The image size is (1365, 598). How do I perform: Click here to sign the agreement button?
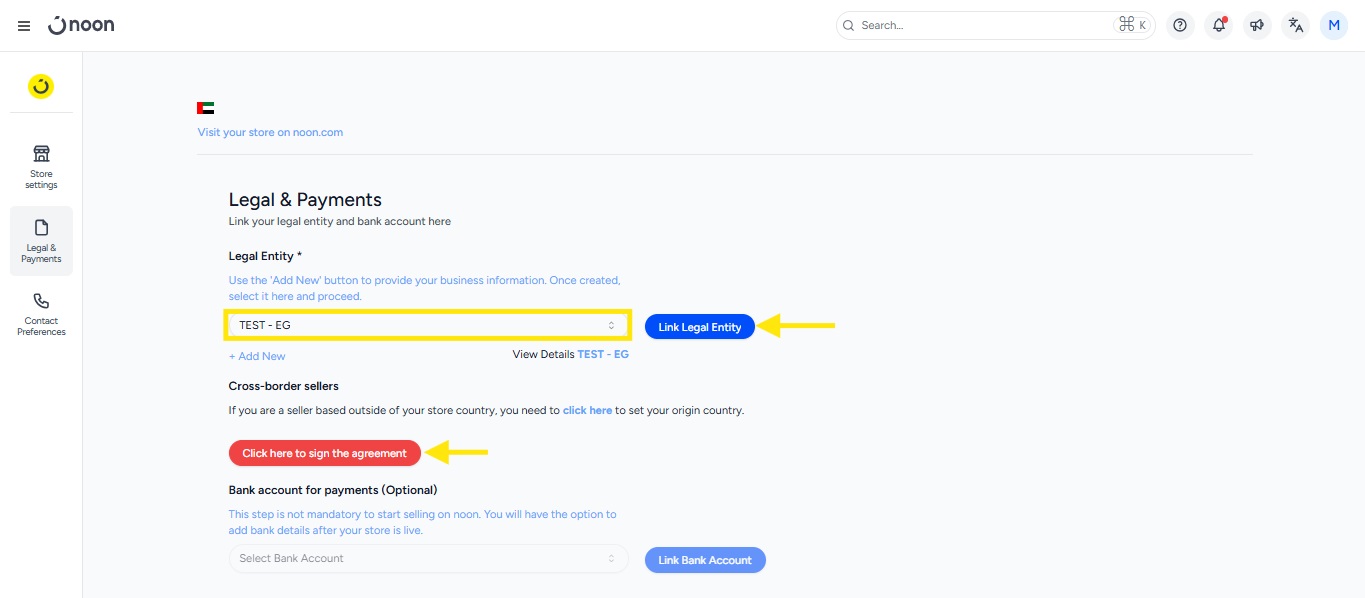coord(324,453)
